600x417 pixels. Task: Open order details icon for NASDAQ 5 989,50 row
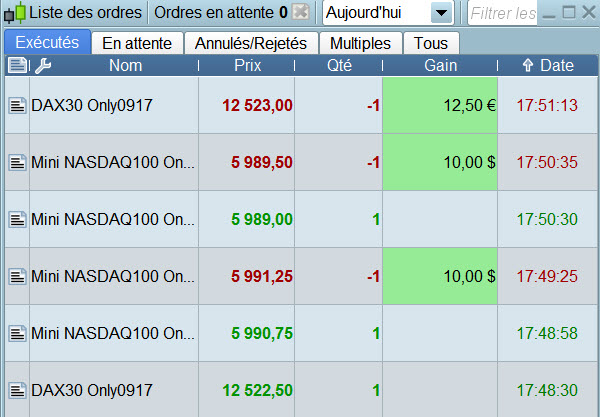click(x=18, y=162)
